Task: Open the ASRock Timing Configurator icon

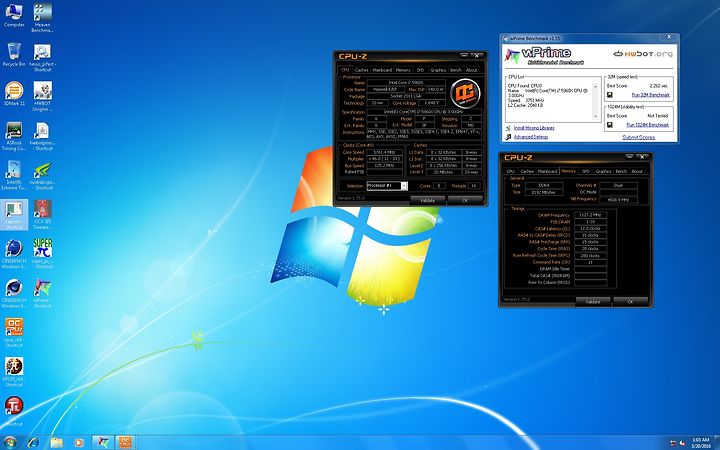Action: [x=14, y=136]
